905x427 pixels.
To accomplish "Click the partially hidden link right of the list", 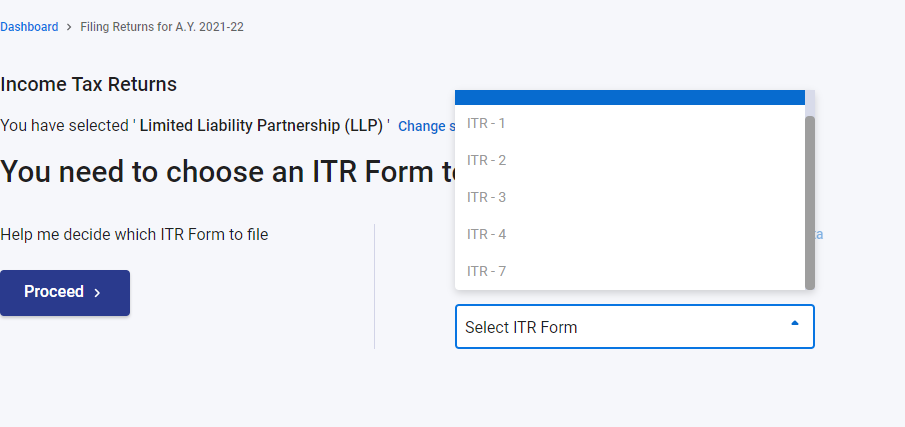I will click(819, 235).
